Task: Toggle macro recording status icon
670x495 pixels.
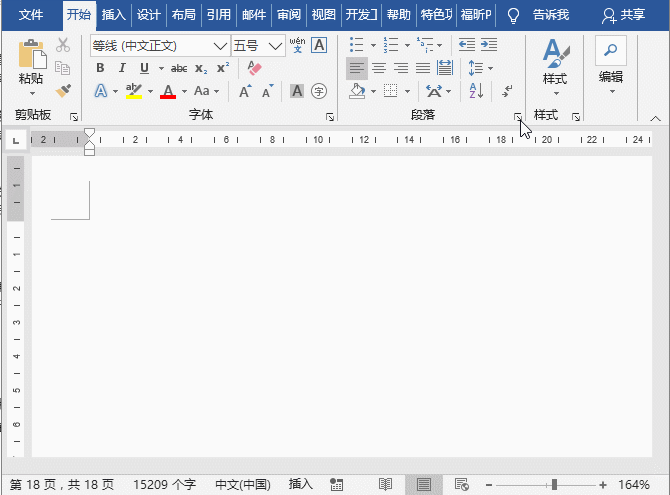Action: [x=336, y=485]
